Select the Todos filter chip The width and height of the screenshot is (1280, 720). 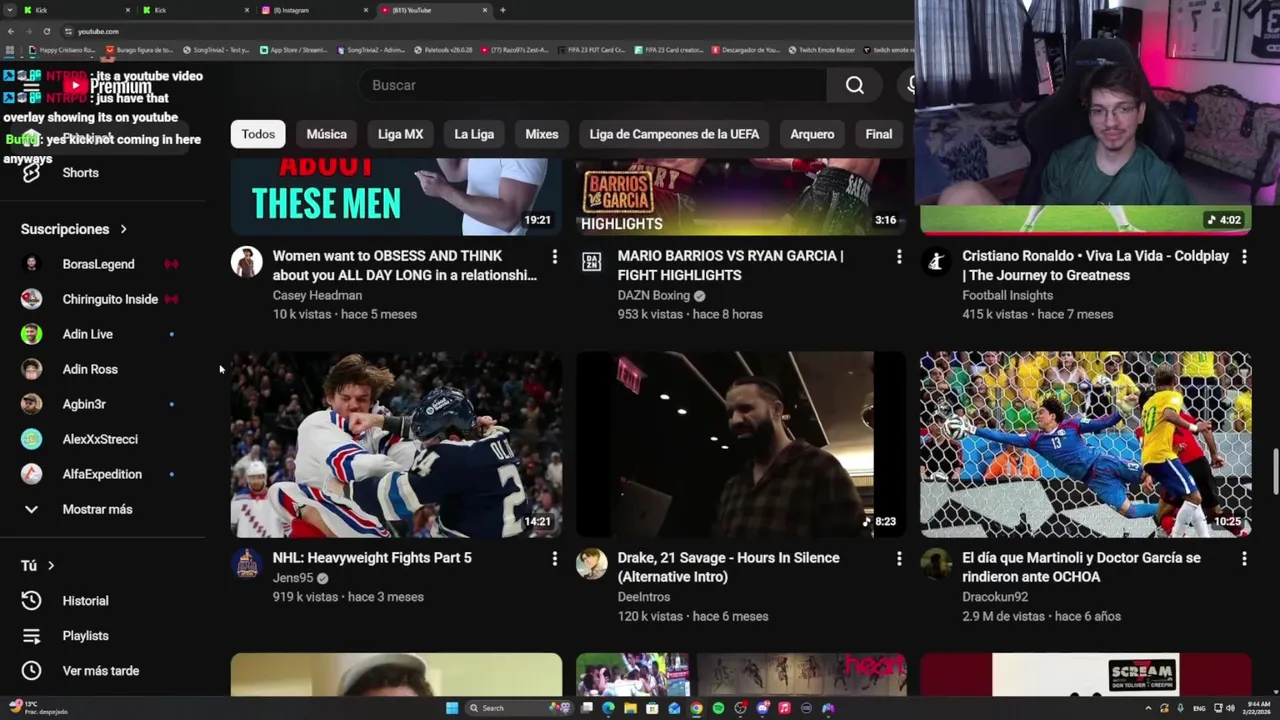point(258,134)
